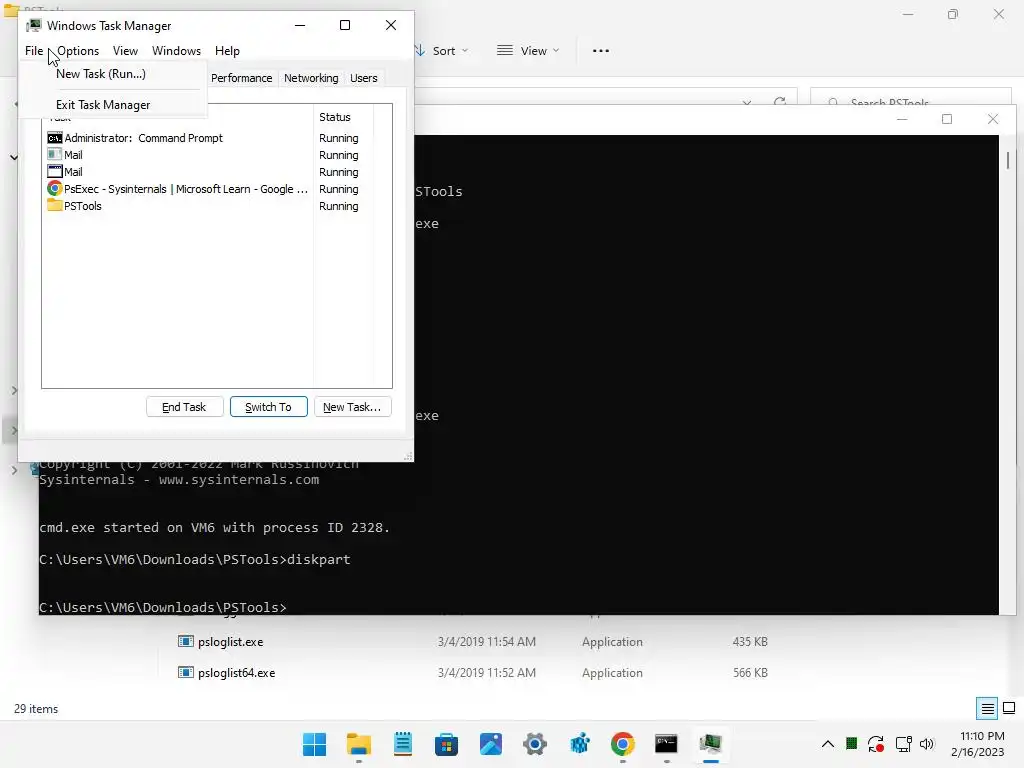Image resolution: width=1024 pixels, height=768 pixels.
Task: Open the See more ellipsis menu in Explorer
Action: (601, 51)
